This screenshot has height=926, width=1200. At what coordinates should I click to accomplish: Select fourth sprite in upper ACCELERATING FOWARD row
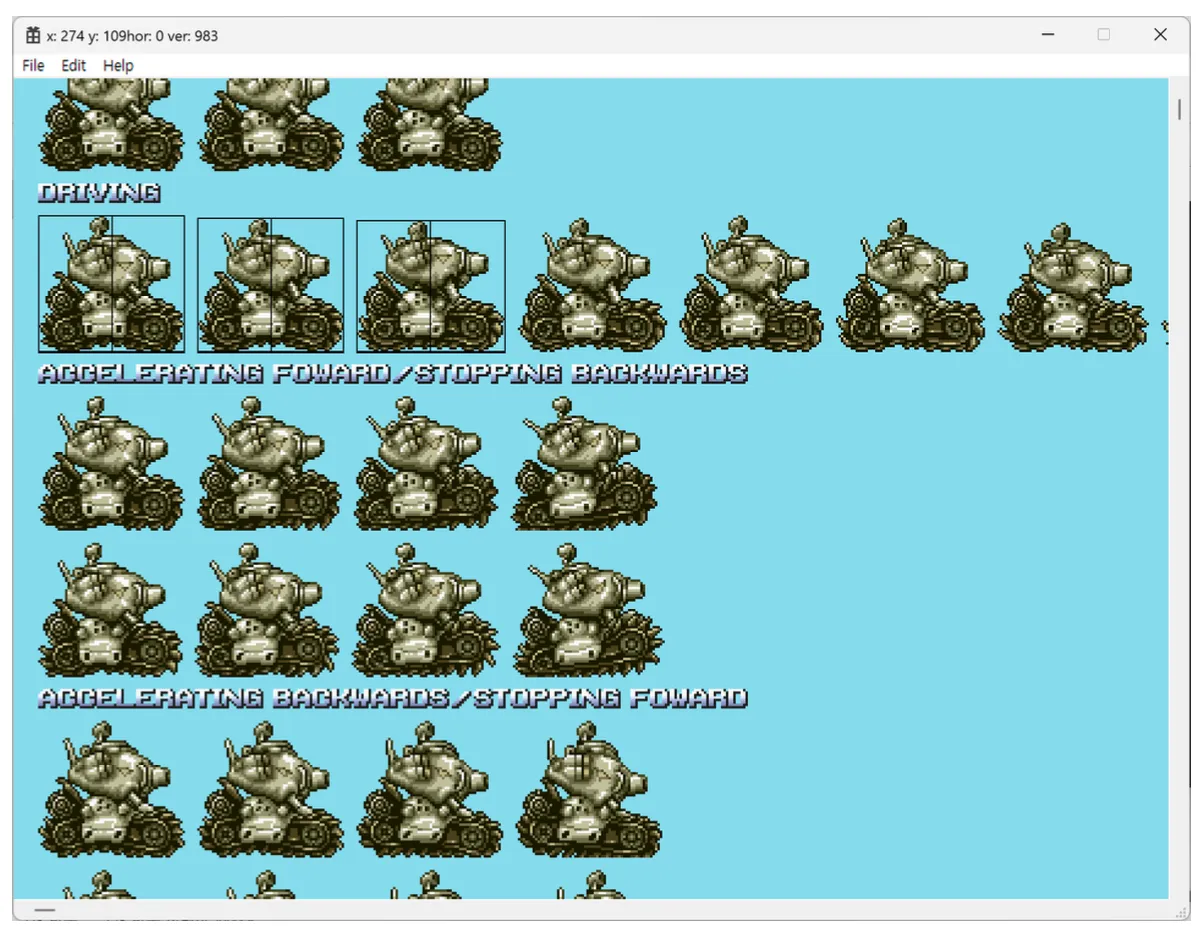pos(585,463)
